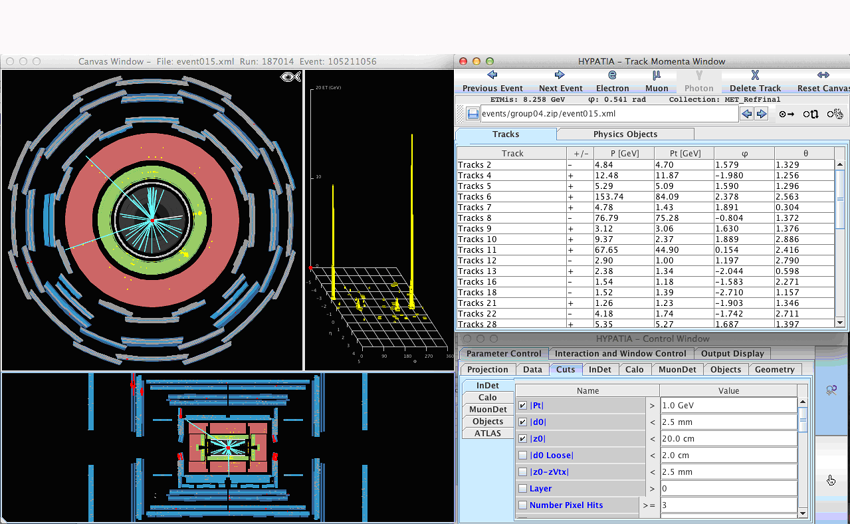This screenshot has width=850, height=524.
Task: Select the circle-with-arrow mode icon
Action: click(x=787, y=114)
